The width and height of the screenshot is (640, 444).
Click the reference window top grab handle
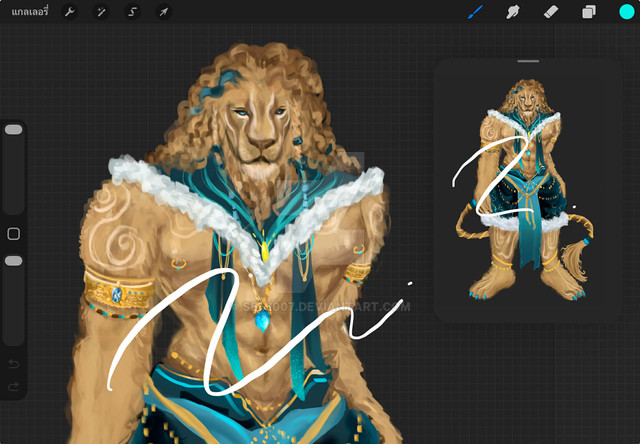(528, 61)
